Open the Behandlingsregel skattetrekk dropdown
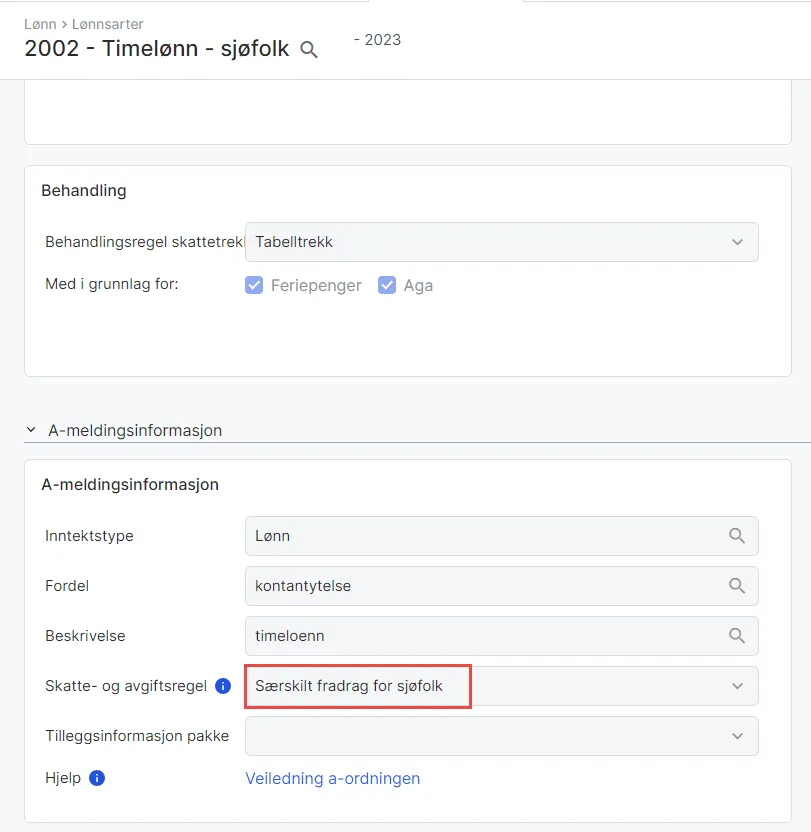811x832 pixels. 500,242
